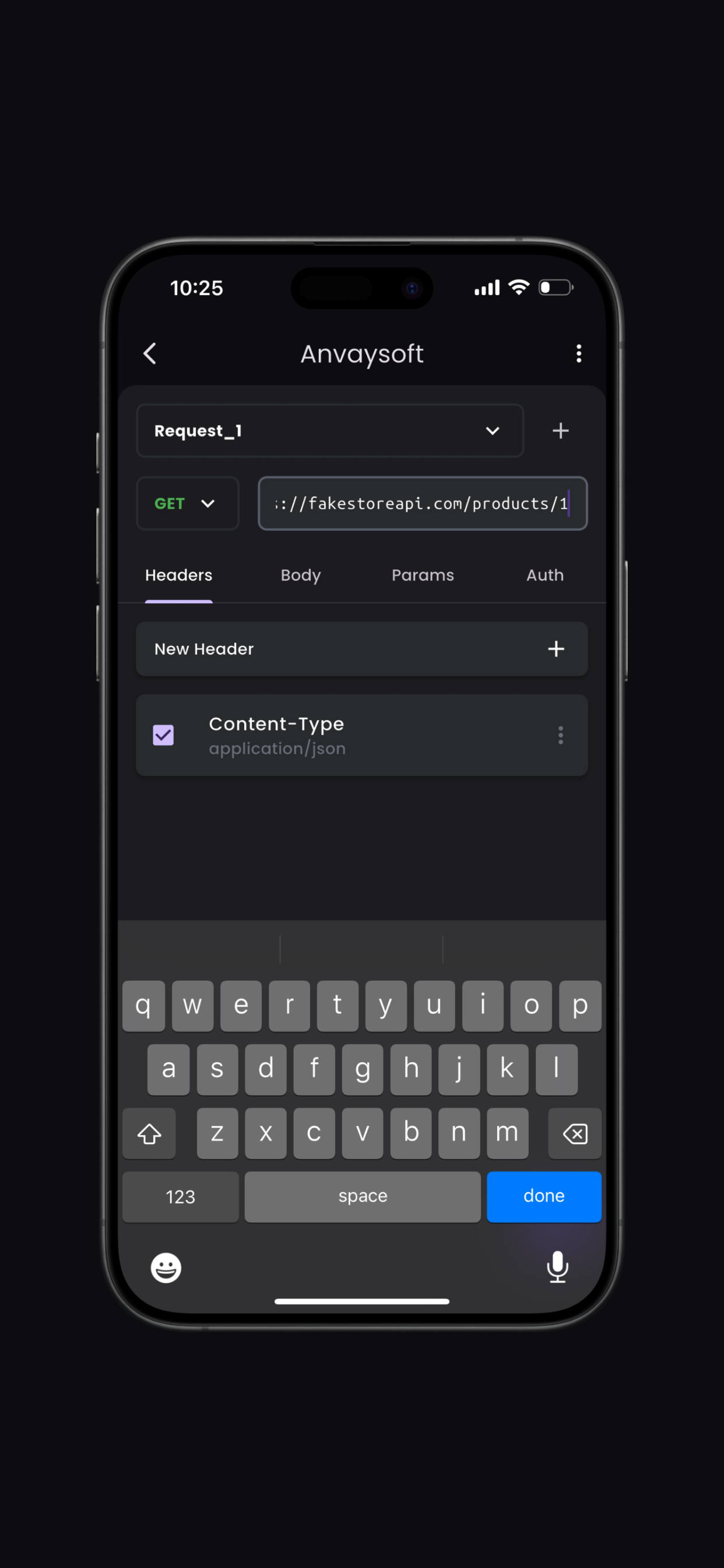The image size is (724, 1568).
Task: Open the GET method dropdown
Action: tap(187, 503)
